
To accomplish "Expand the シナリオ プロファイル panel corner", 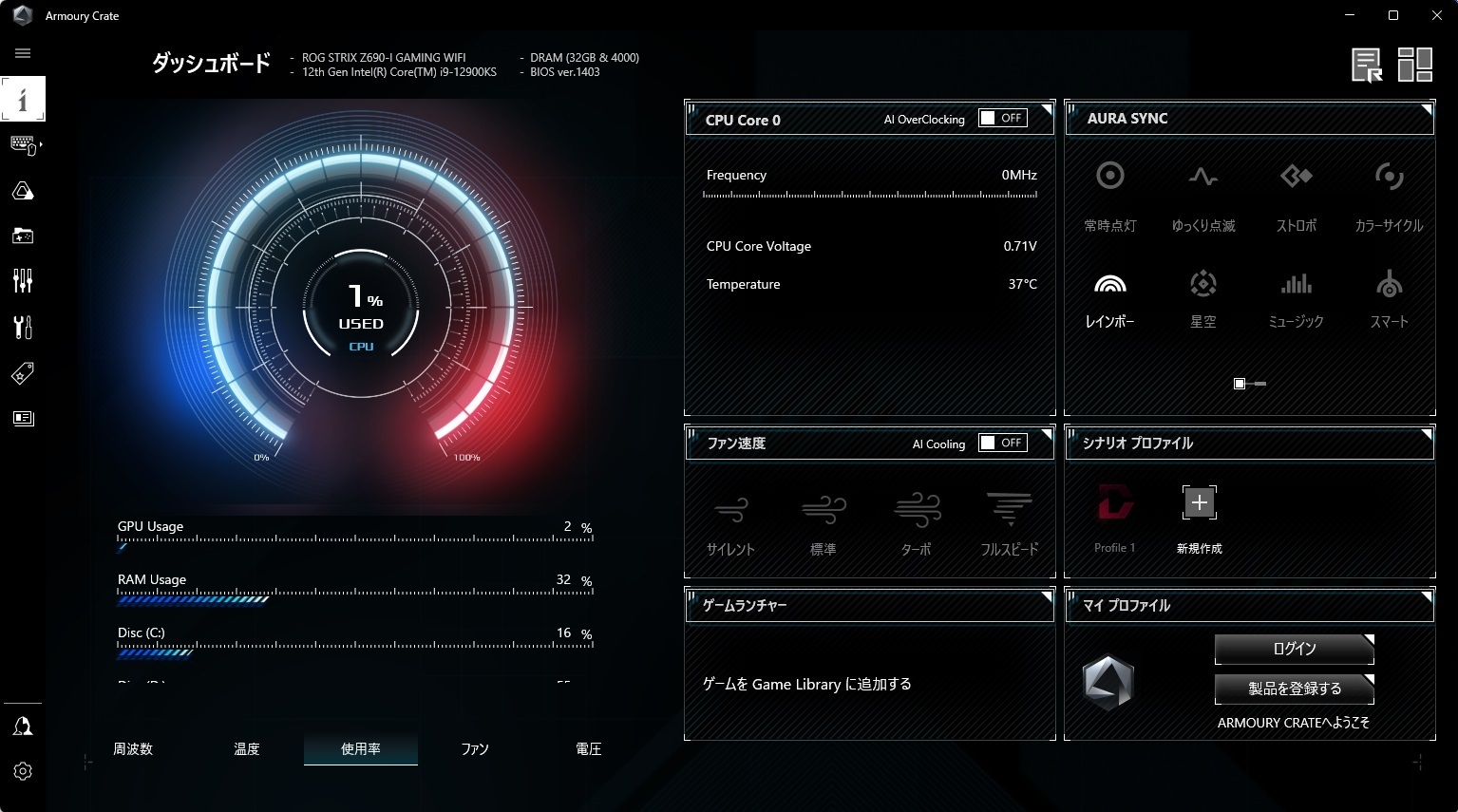I will pos(1427,433).
